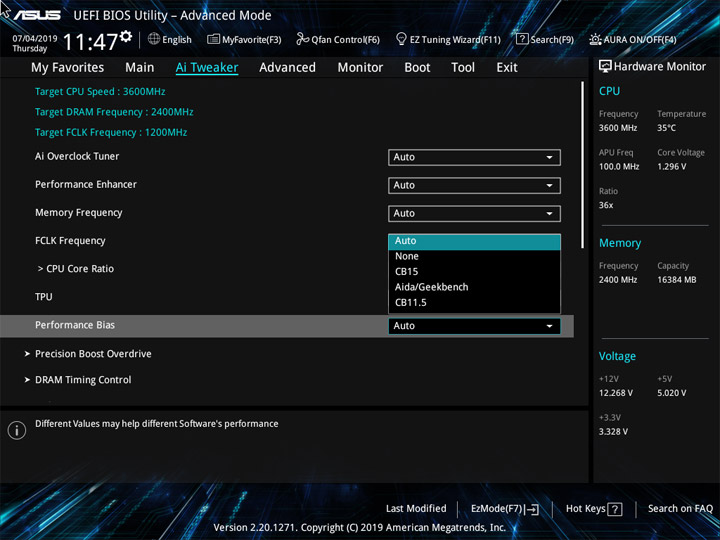Image resolution: width=720 pixels, height=540 pixels.
Task: Select Auto in the open dropdown list
Action: [x=474, y=242]
